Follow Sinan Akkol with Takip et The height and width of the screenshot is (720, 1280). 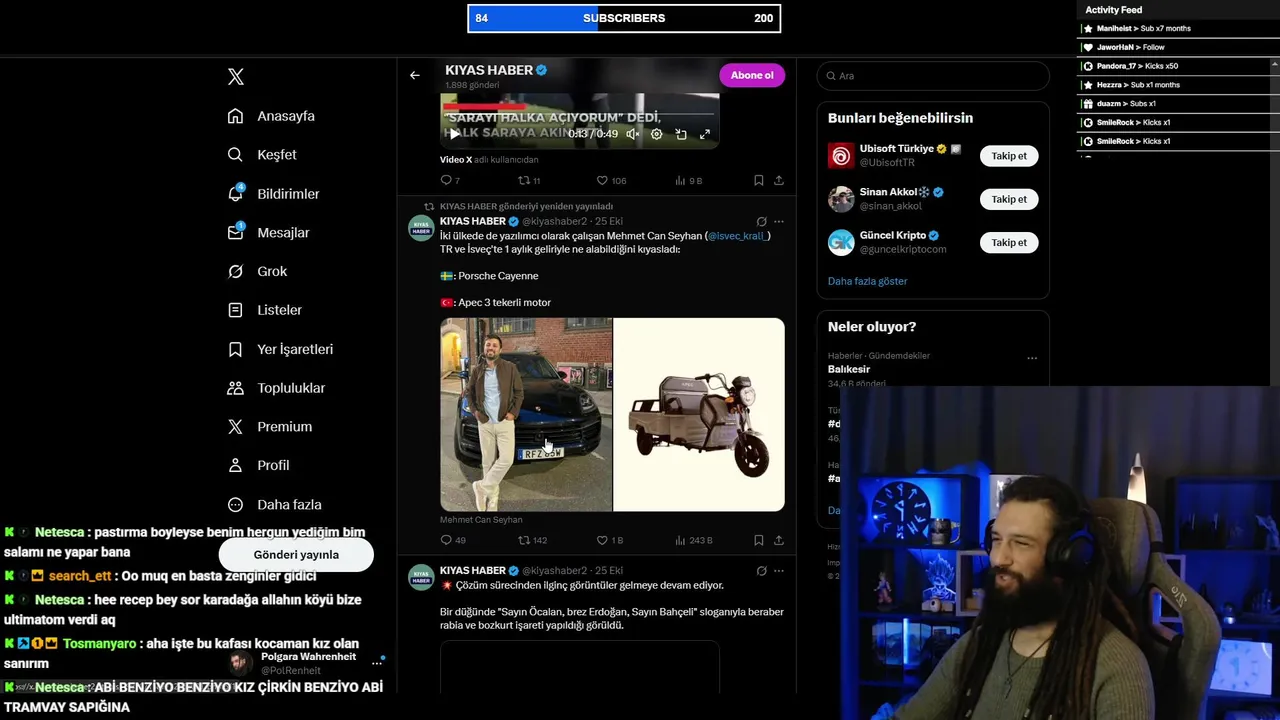click(x=1009, y=199)
